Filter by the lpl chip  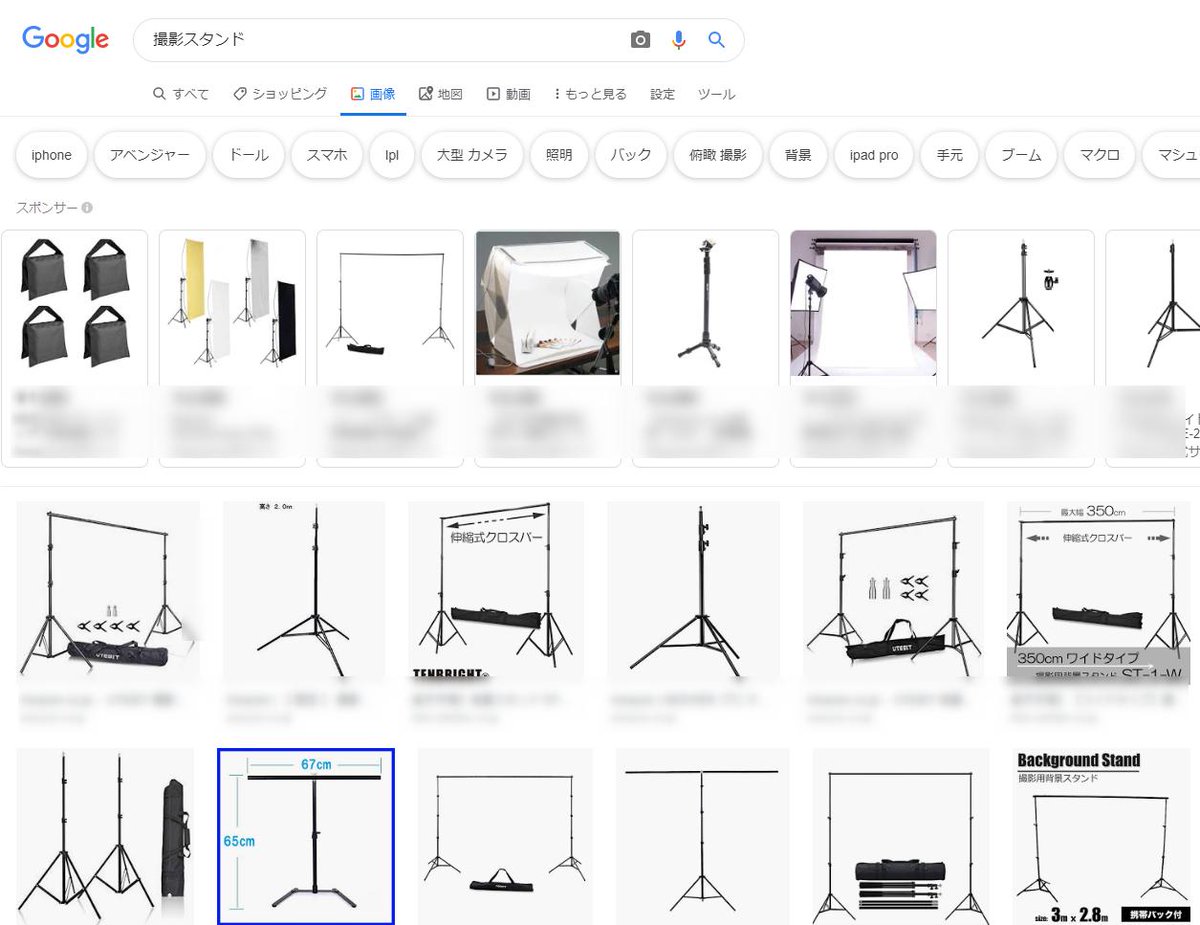(392, 155)
